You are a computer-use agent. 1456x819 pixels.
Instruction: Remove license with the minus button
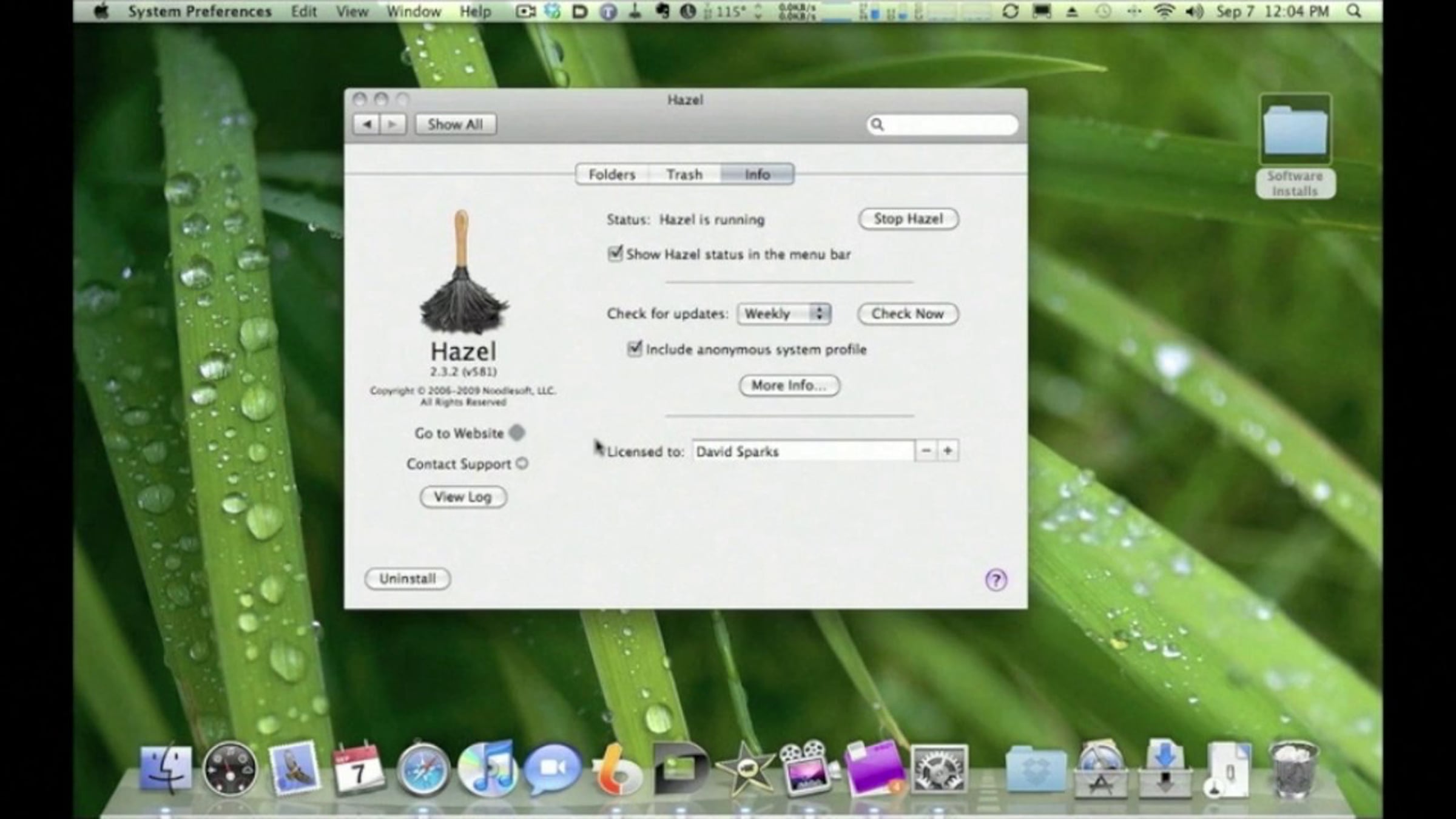coord(926,451)
